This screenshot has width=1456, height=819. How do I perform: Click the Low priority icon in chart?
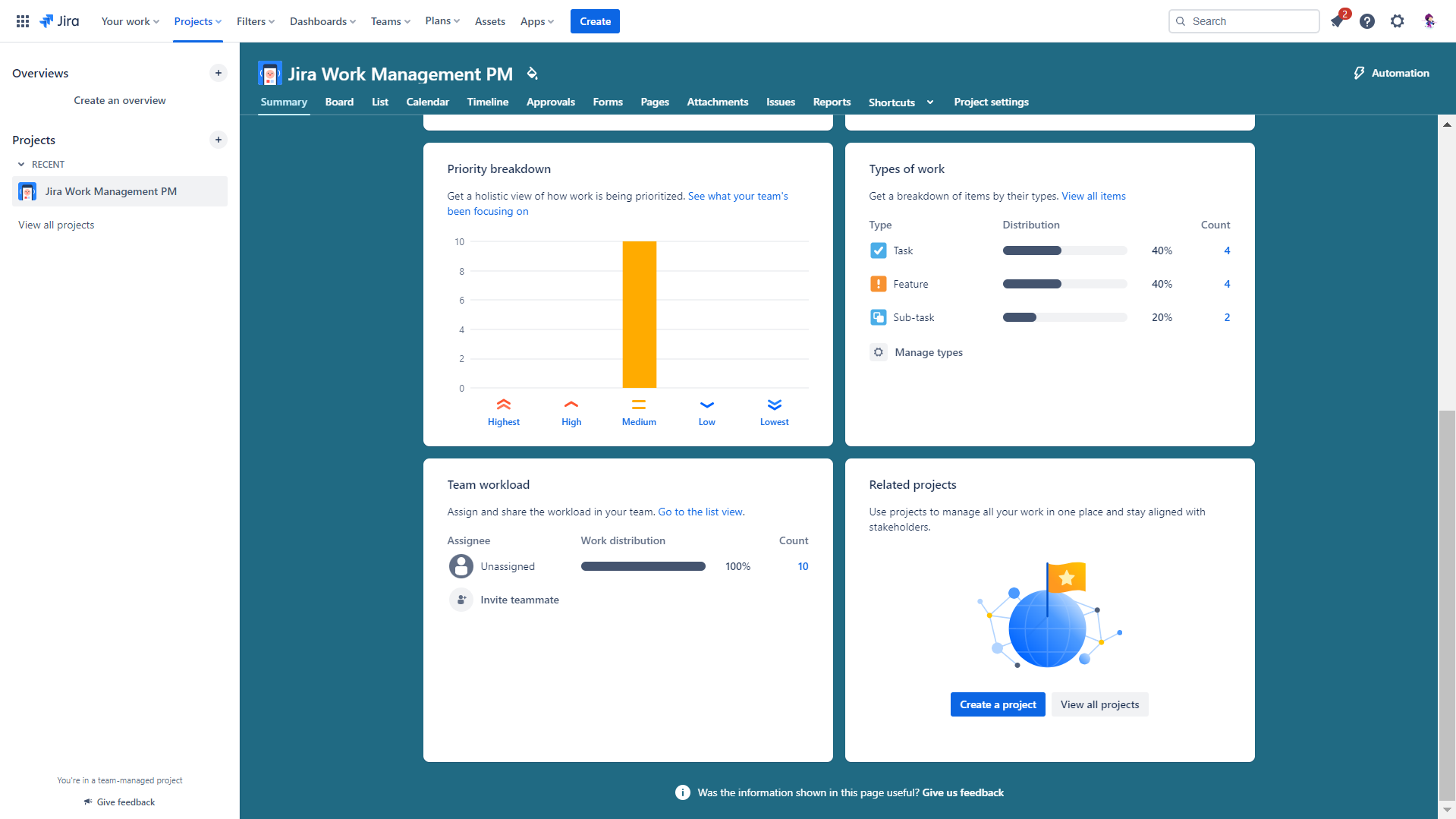pyautogui.click(x=707, y=405)
